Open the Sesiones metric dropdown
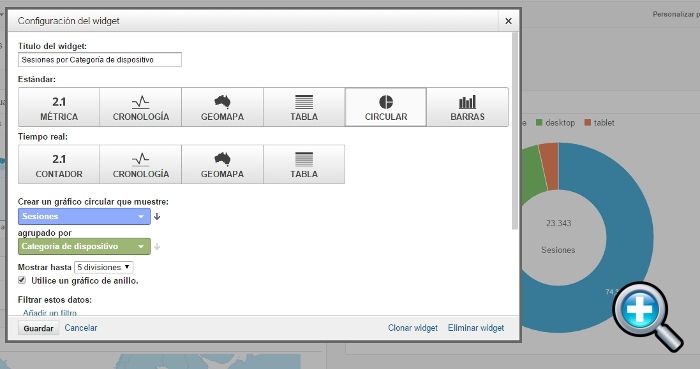 (x=84, y=216)
